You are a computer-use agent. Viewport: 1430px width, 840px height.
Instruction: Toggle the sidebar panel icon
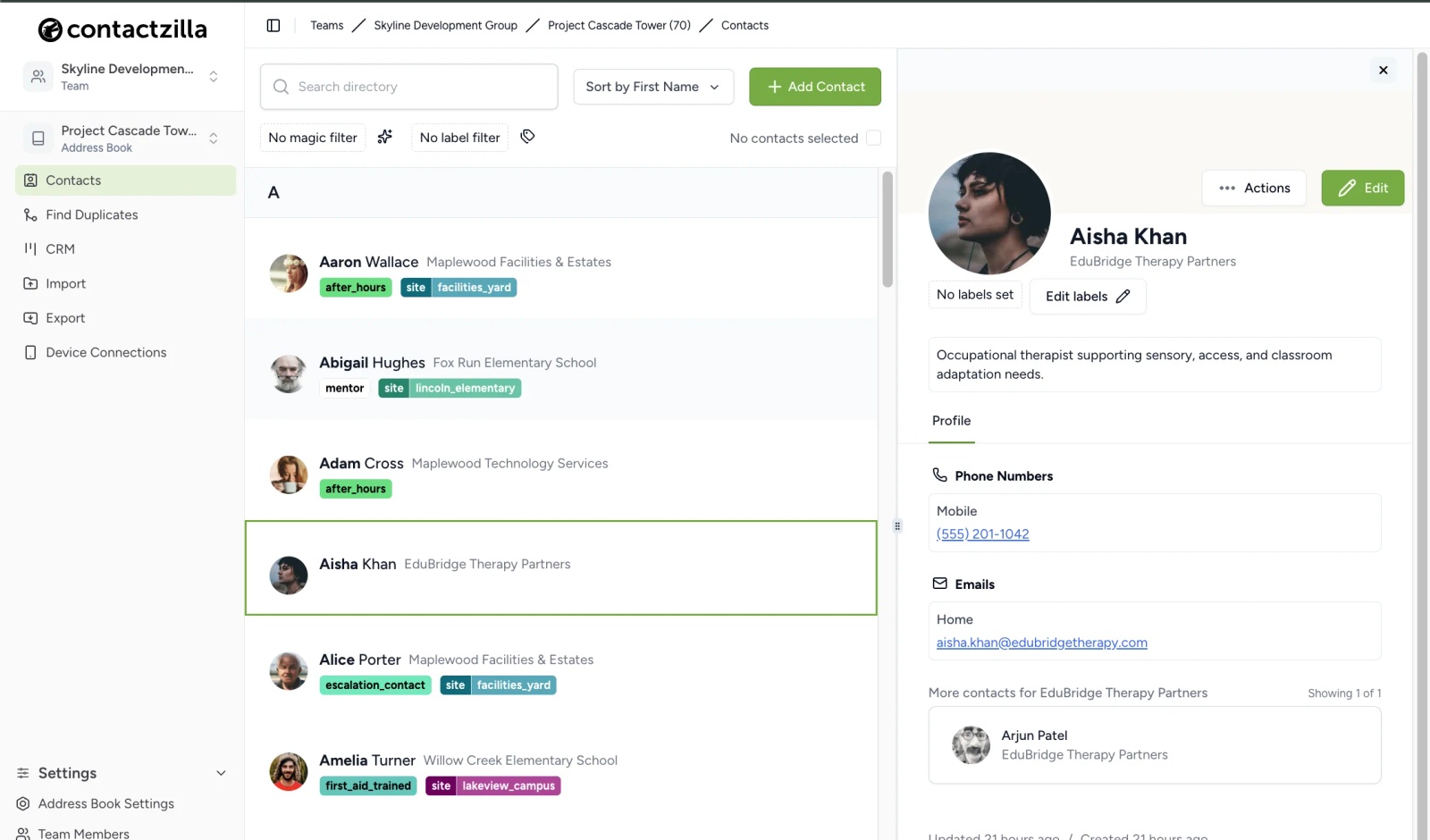(x=273, y=25)
